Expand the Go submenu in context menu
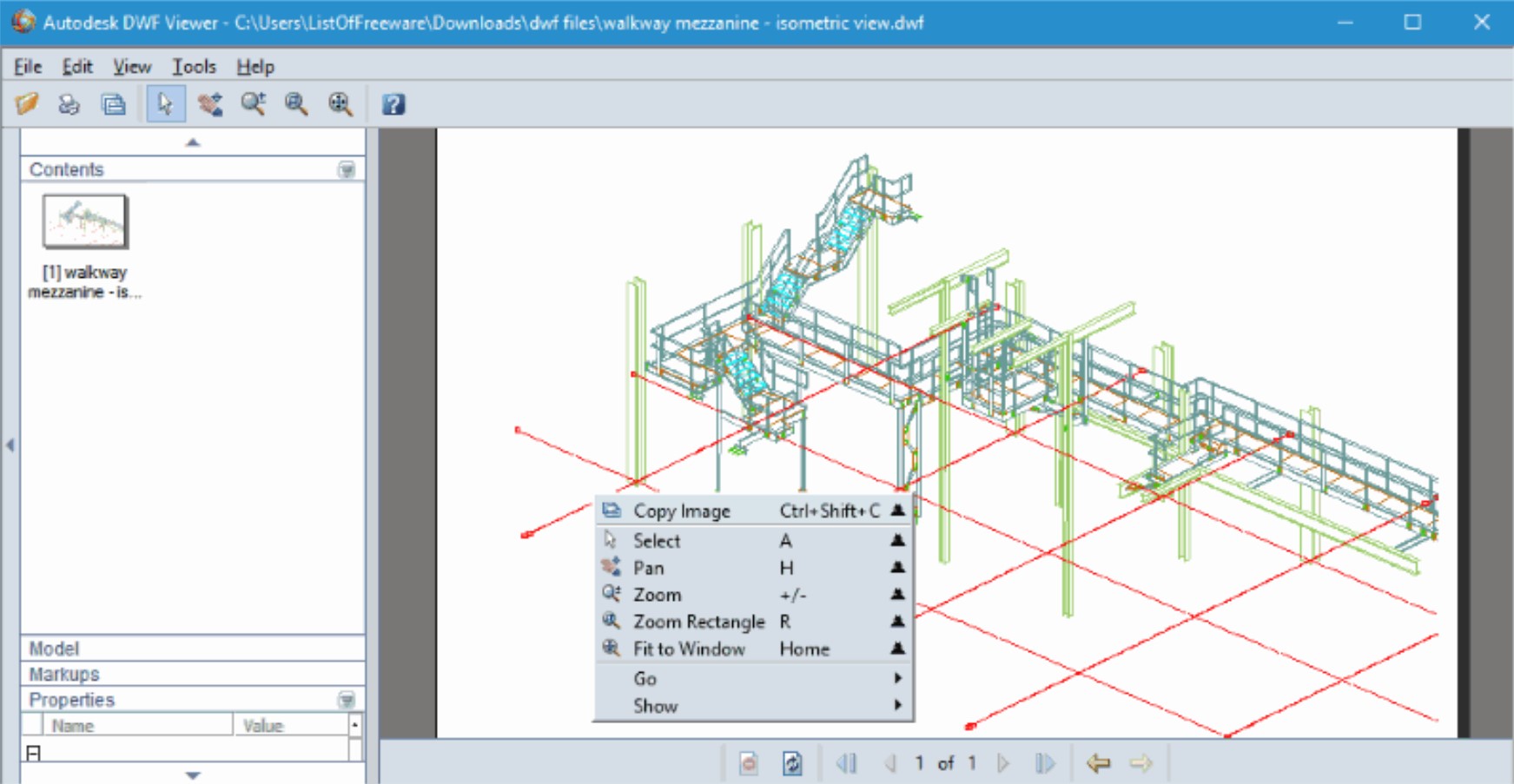 click(x=753, y=678)
